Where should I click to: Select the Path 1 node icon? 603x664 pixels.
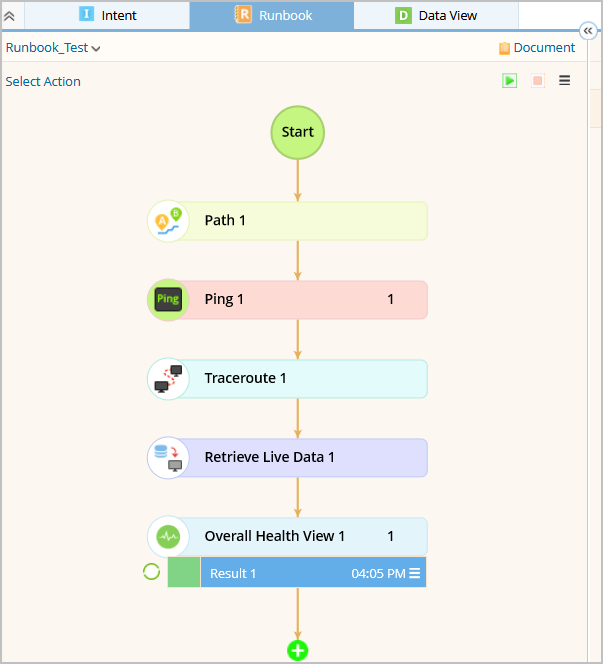tap(168, 221)
